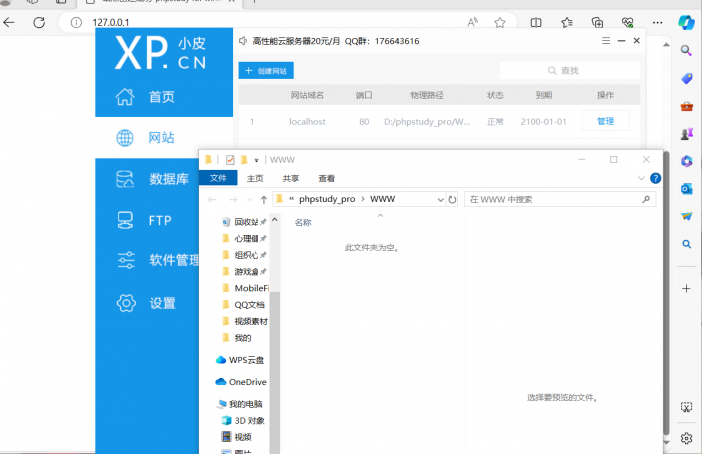Switch to the 查看 ribbon tab
The image size is (702, 454).
coord(326,179)
